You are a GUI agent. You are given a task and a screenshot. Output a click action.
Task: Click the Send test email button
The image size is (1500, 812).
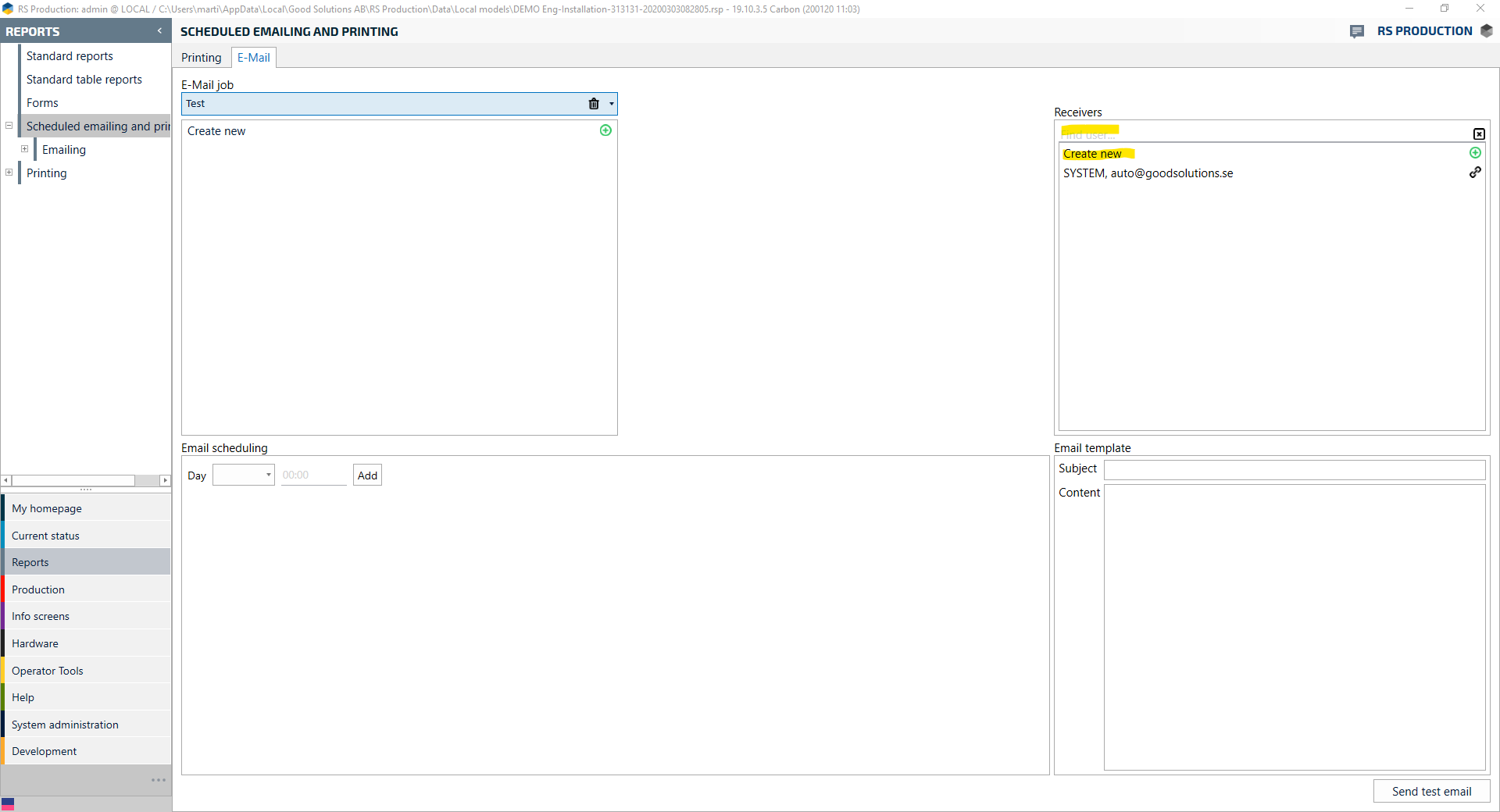point(1431,792)
